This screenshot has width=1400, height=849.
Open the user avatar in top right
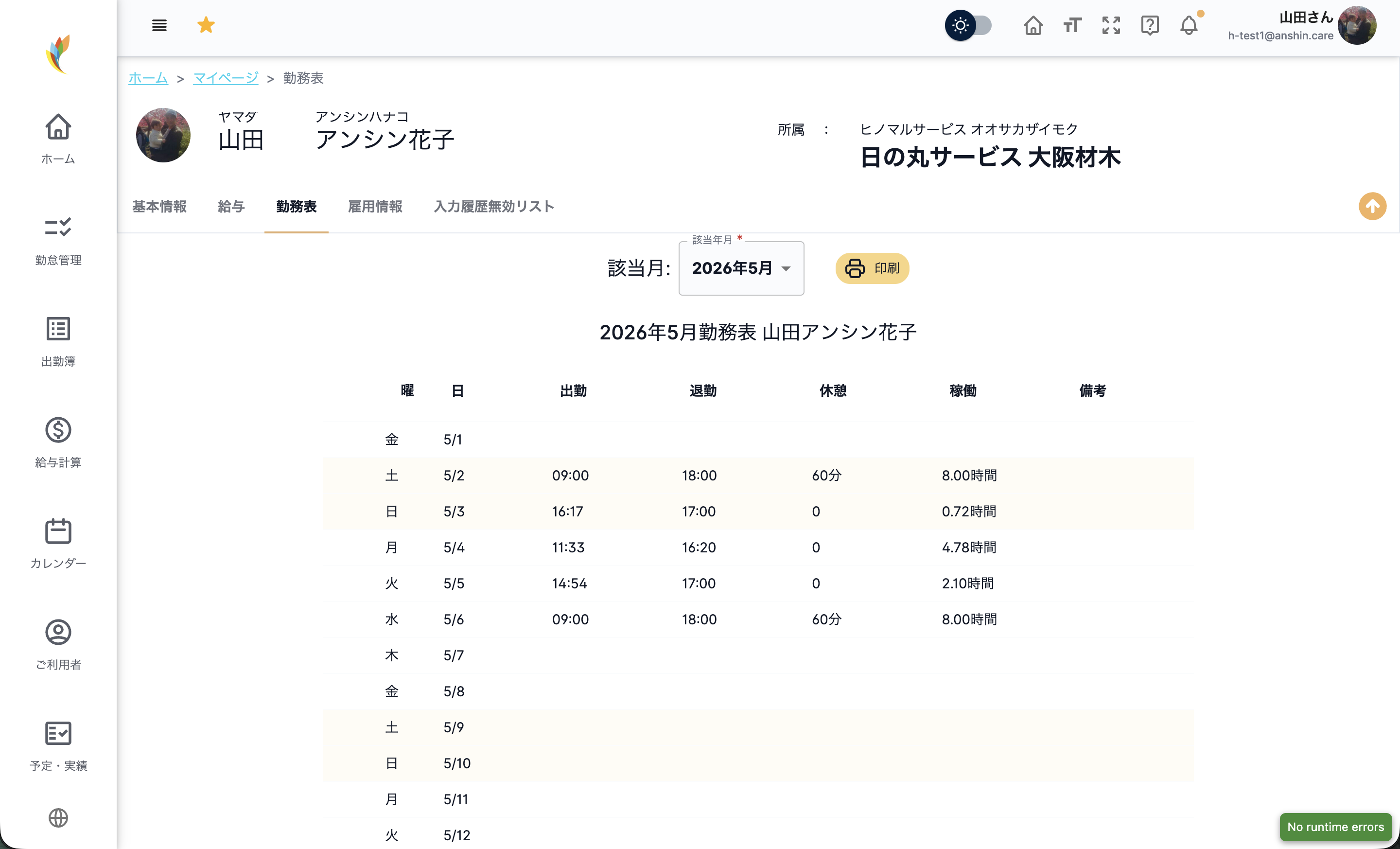click(1357, 26)
